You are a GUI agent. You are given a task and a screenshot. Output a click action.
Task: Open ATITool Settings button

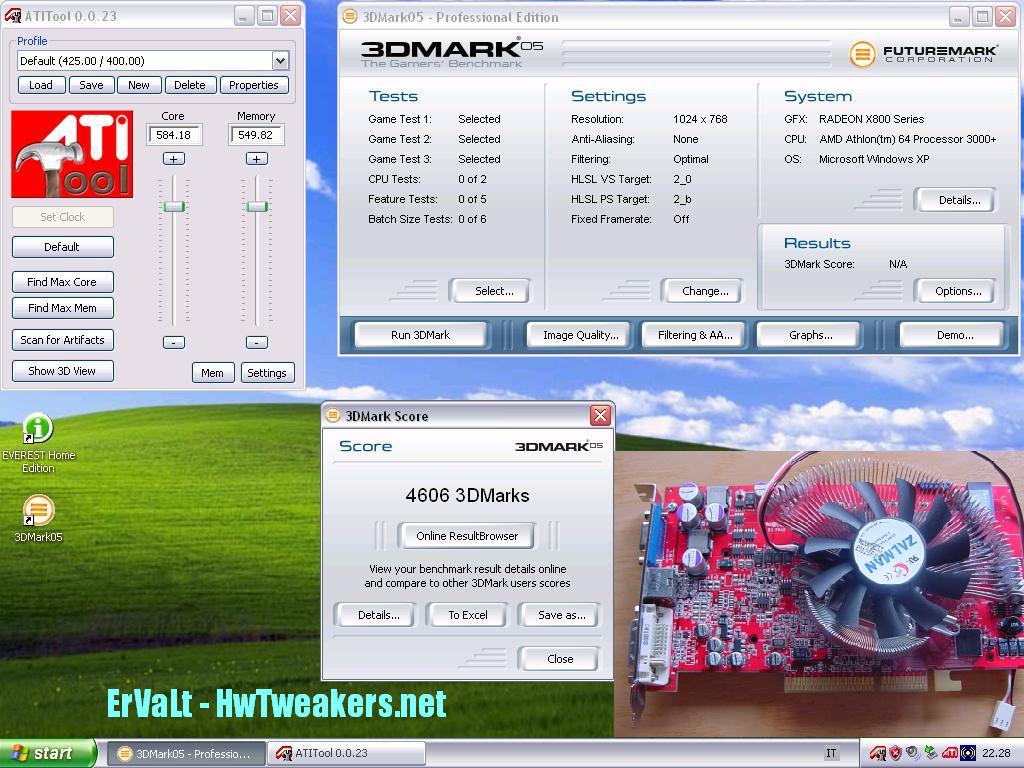click(x=266, y=373)
